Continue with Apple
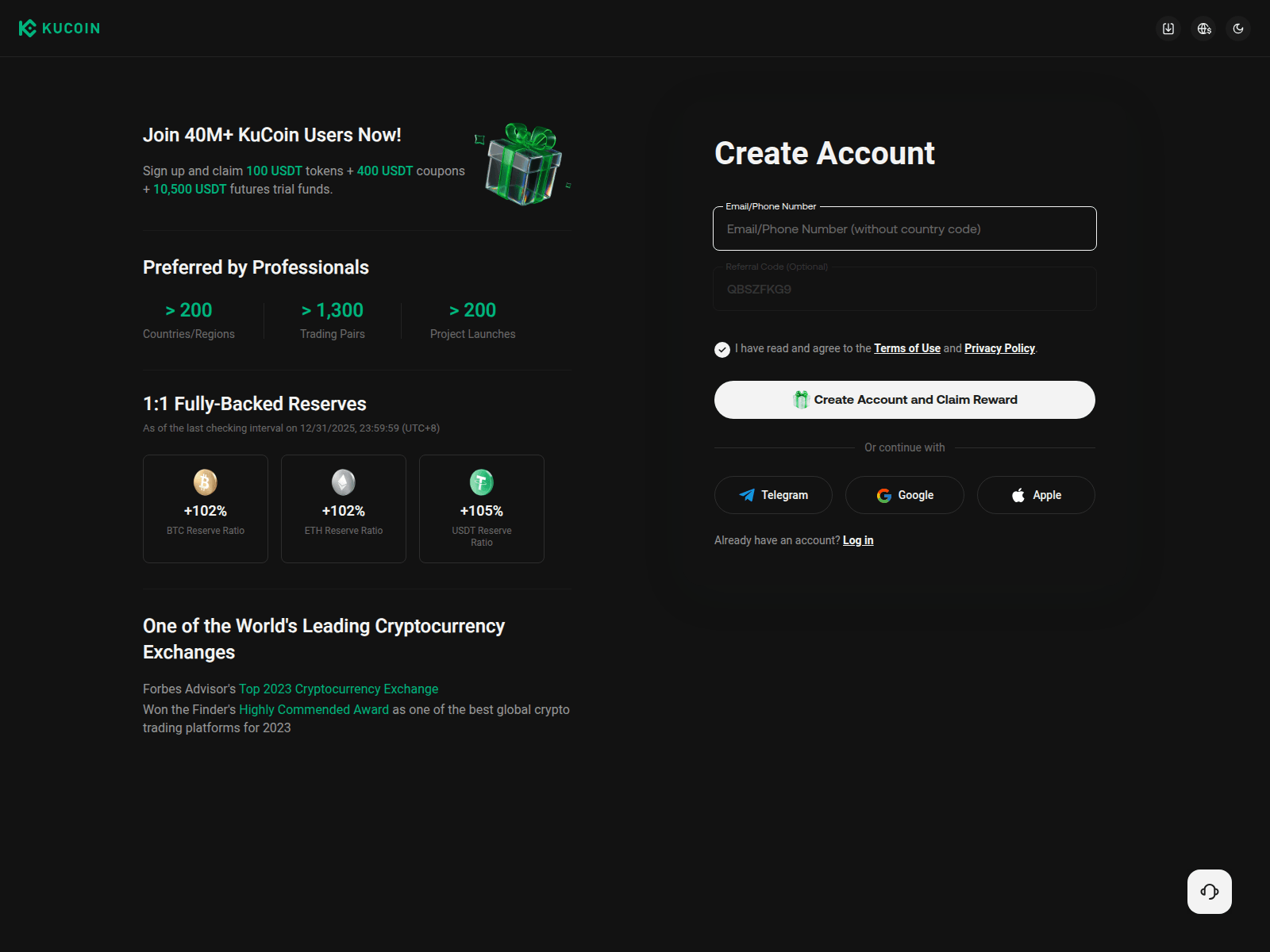 [x=1036, y=495]
